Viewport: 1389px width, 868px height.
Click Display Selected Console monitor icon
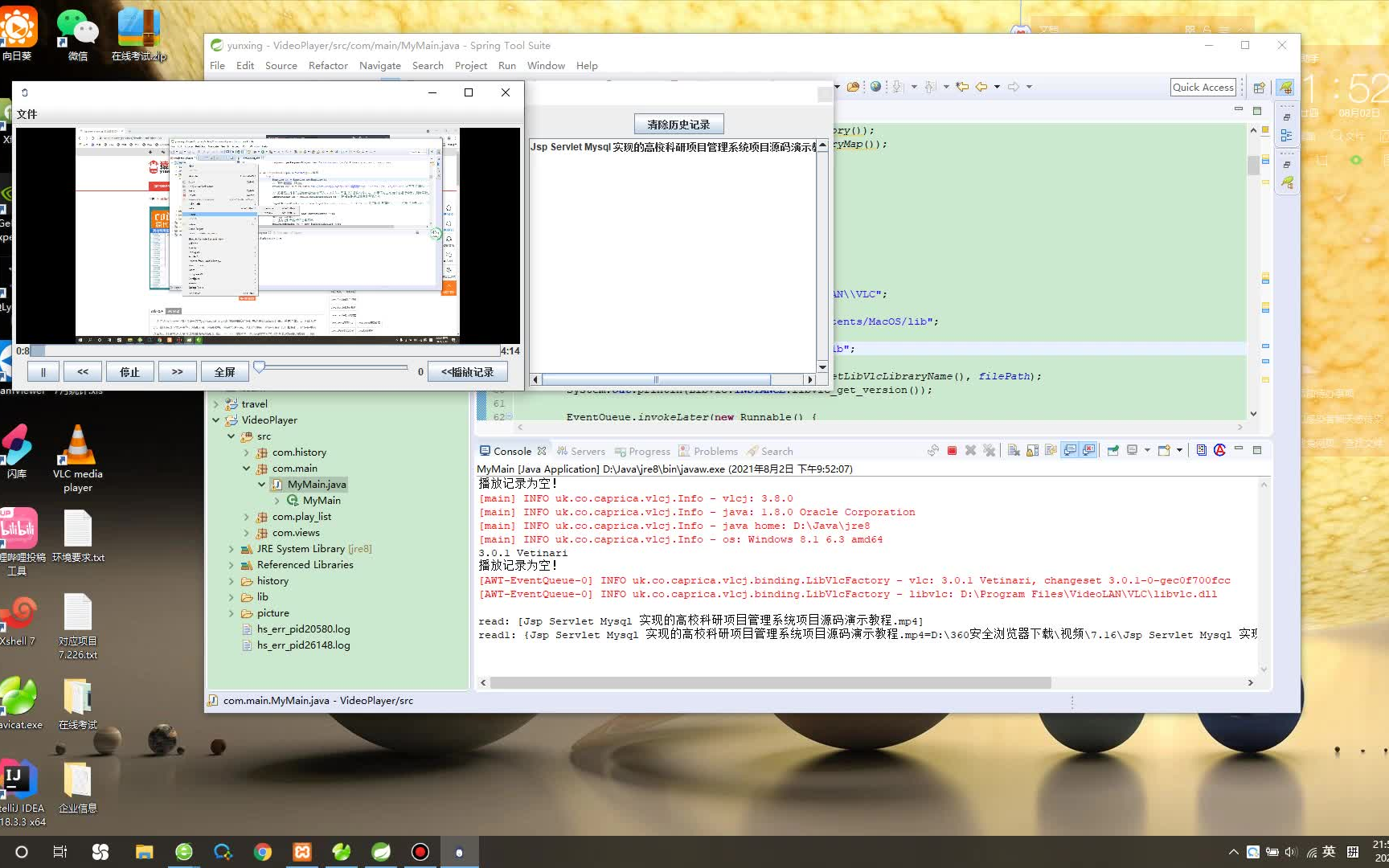pos(1133,451)
